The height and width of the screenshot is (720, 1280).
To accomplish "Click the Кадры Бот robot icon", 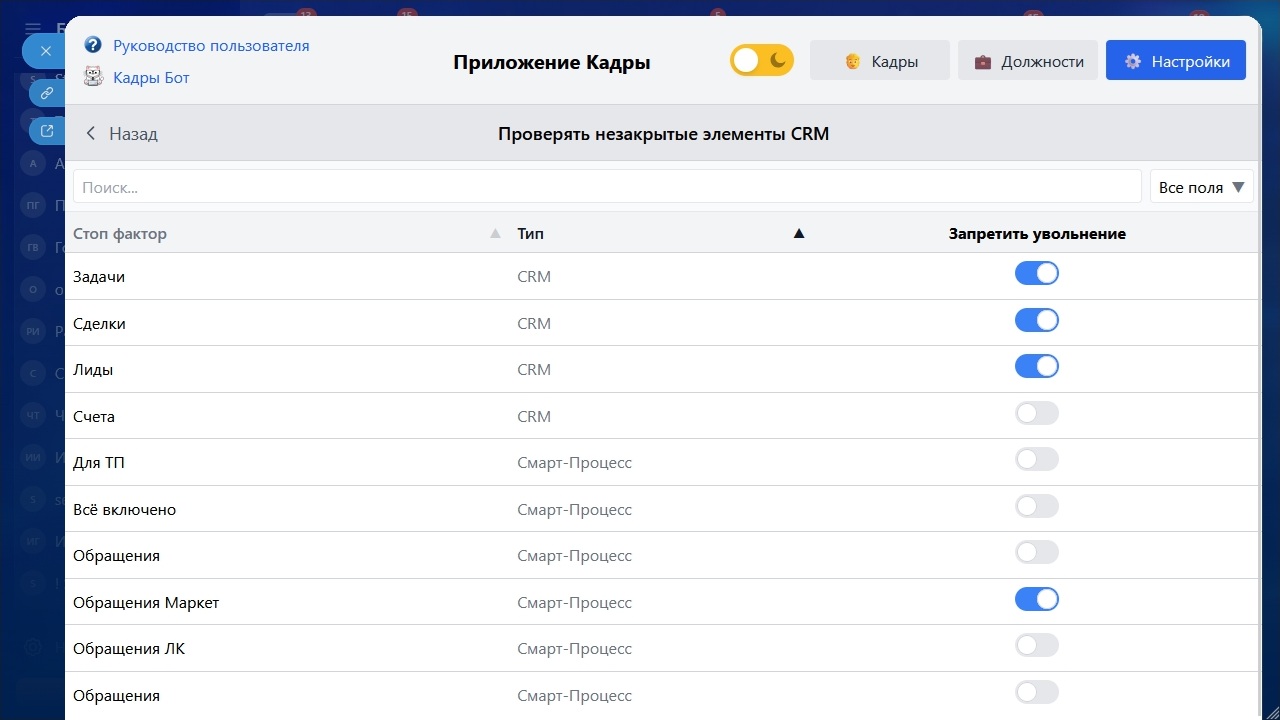I will point(93,77).
